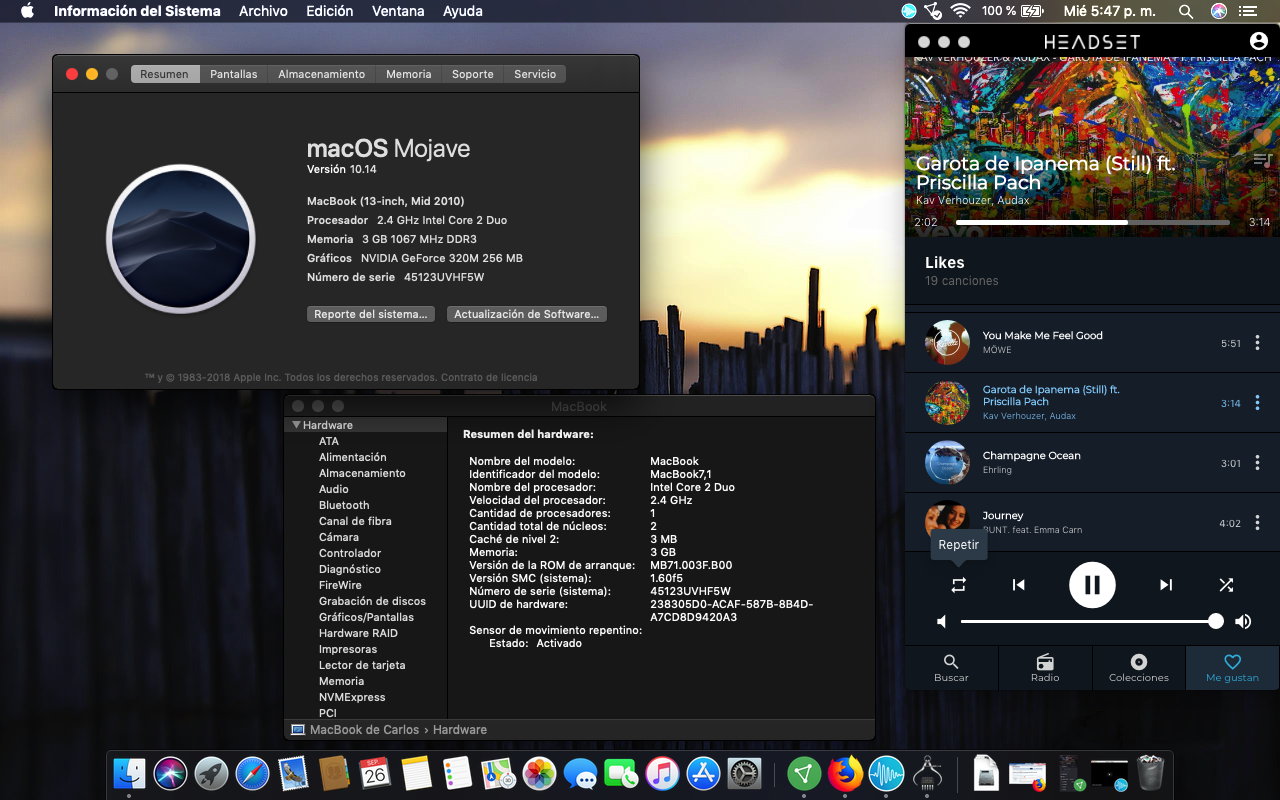Viewport: 1280px width, 800px height.
Task: Open the Buscar search tab
Action: point(951,668)
